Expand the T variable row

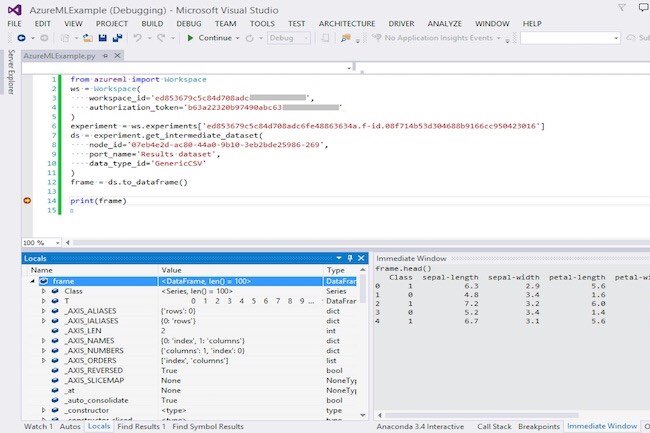point(44,301)
